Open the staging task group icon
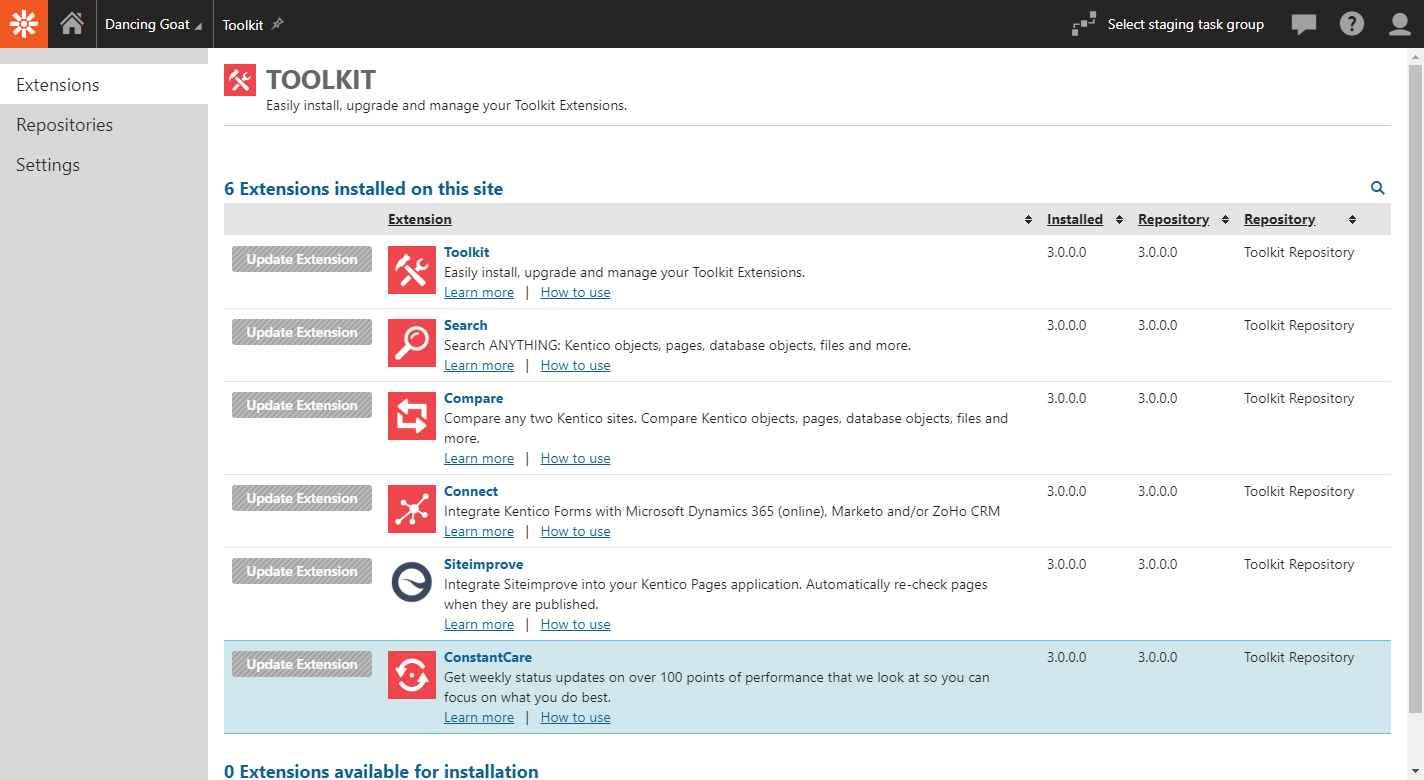1424x780 pixels. [1084, 24]
